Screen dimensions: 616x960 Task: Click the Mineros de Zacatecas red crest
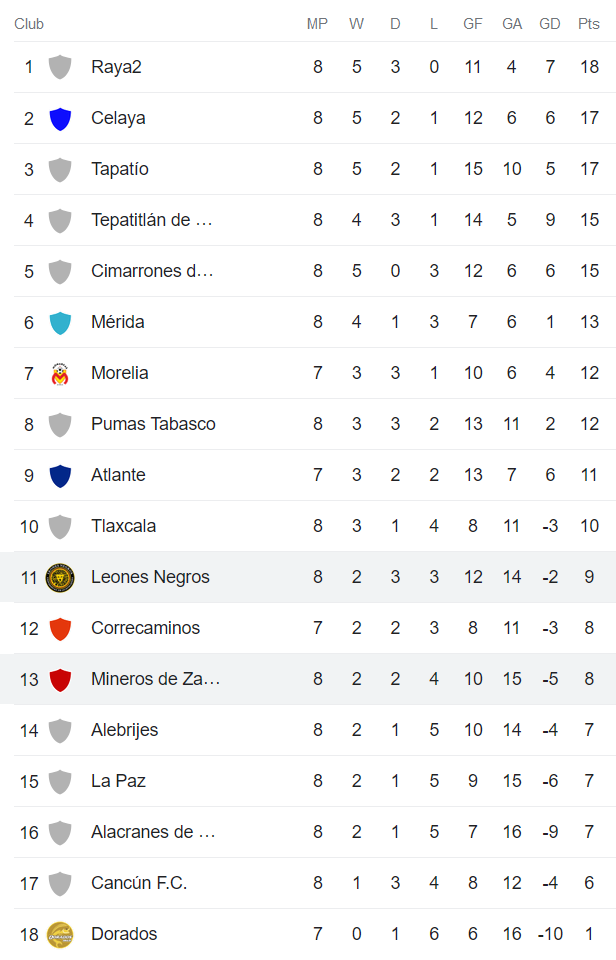(60, 679)
